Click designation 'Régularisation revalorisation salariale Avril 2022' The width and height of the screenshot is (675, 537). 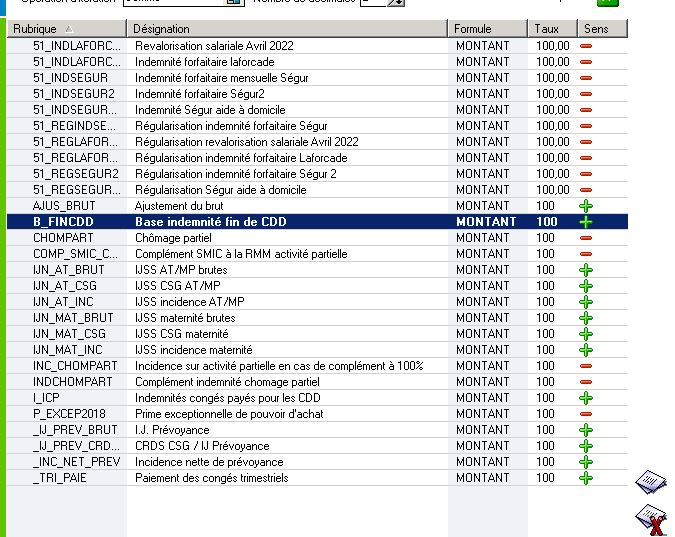(x=247, y=142)
